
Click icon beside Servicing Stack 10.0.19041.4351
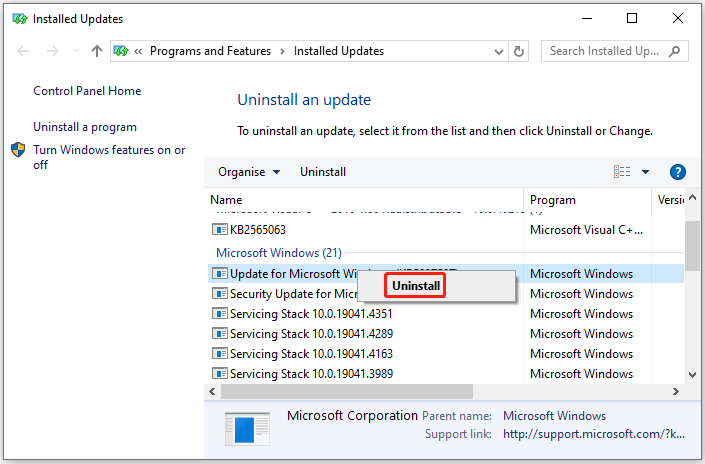(219, 313)
